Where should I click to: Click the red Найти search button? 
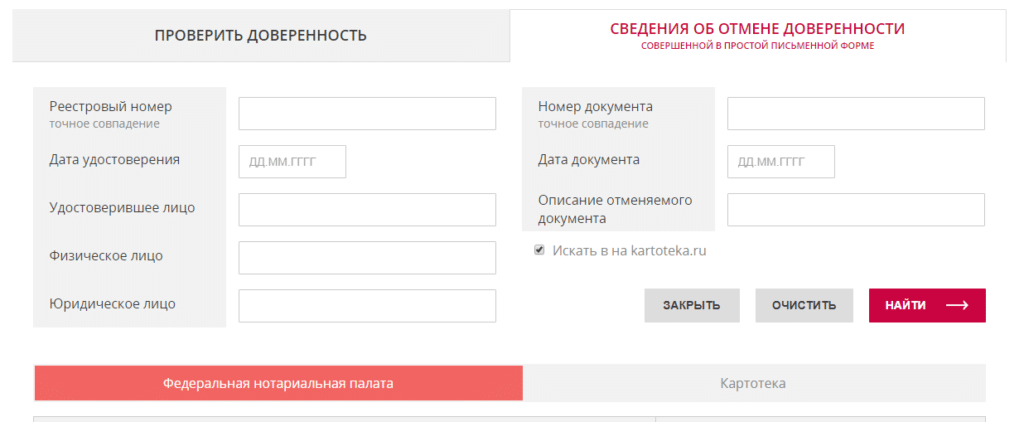[926, 306]
